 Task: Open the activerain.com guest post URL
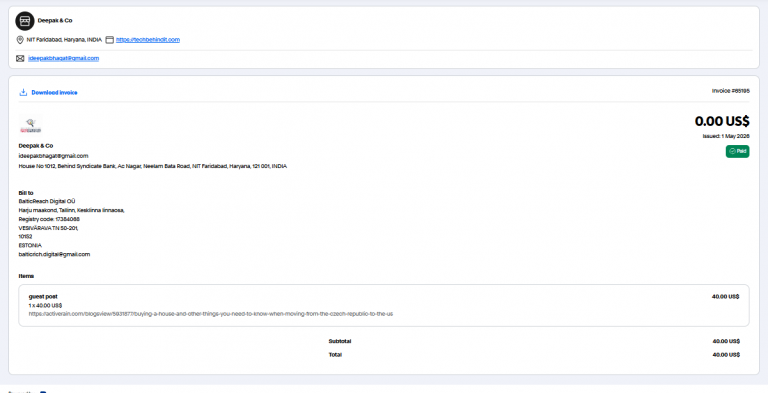coord(211,314)
